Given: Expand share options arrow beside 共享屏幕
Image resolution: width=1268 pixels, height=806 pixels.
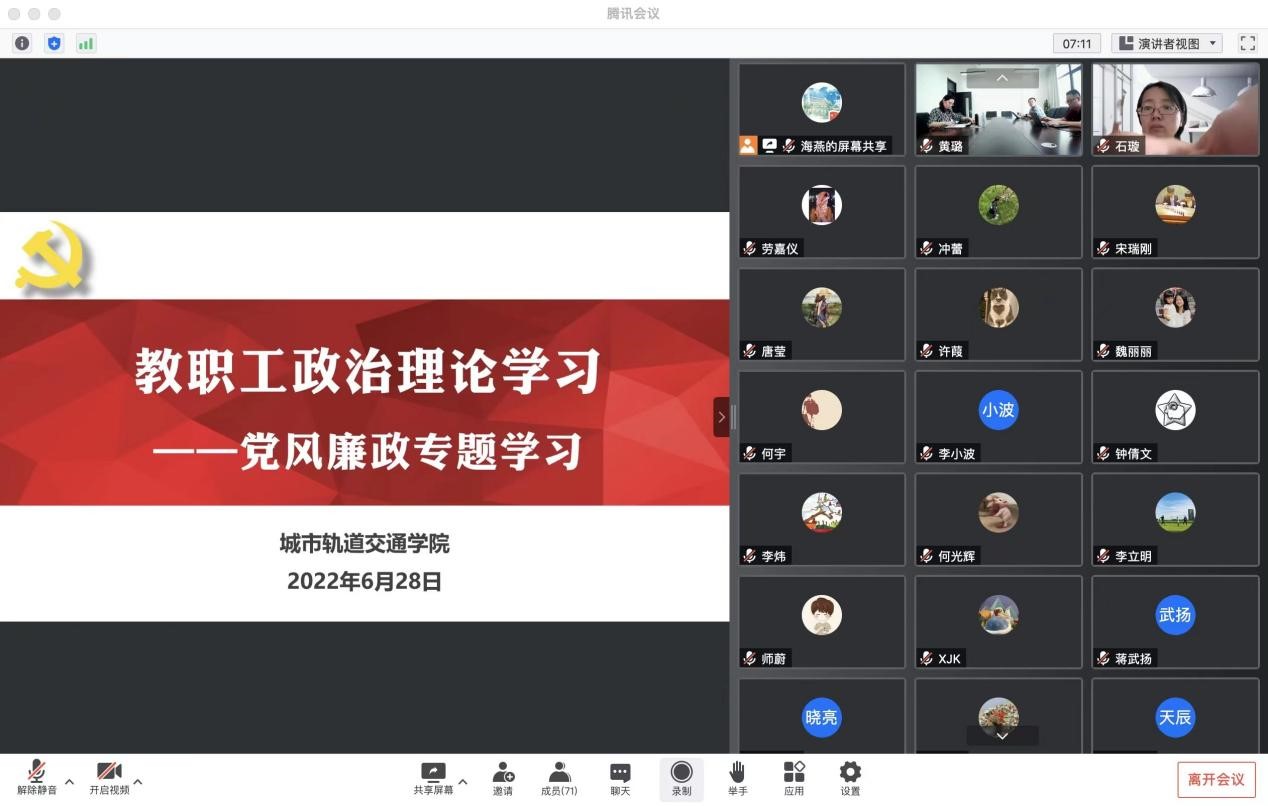Looking at the screenshot, I should pos(462,781).
